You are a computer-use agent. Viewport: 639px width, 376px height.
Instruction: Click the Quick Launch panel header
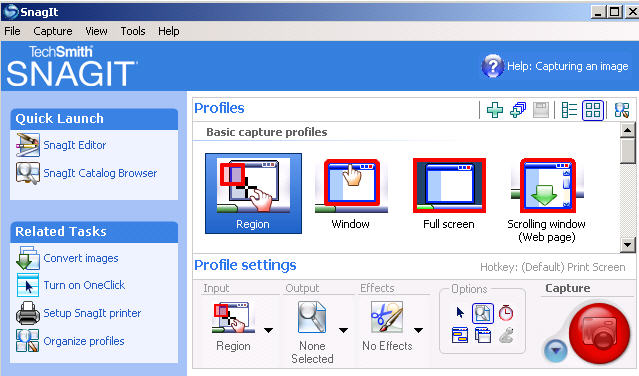(94, 119)
